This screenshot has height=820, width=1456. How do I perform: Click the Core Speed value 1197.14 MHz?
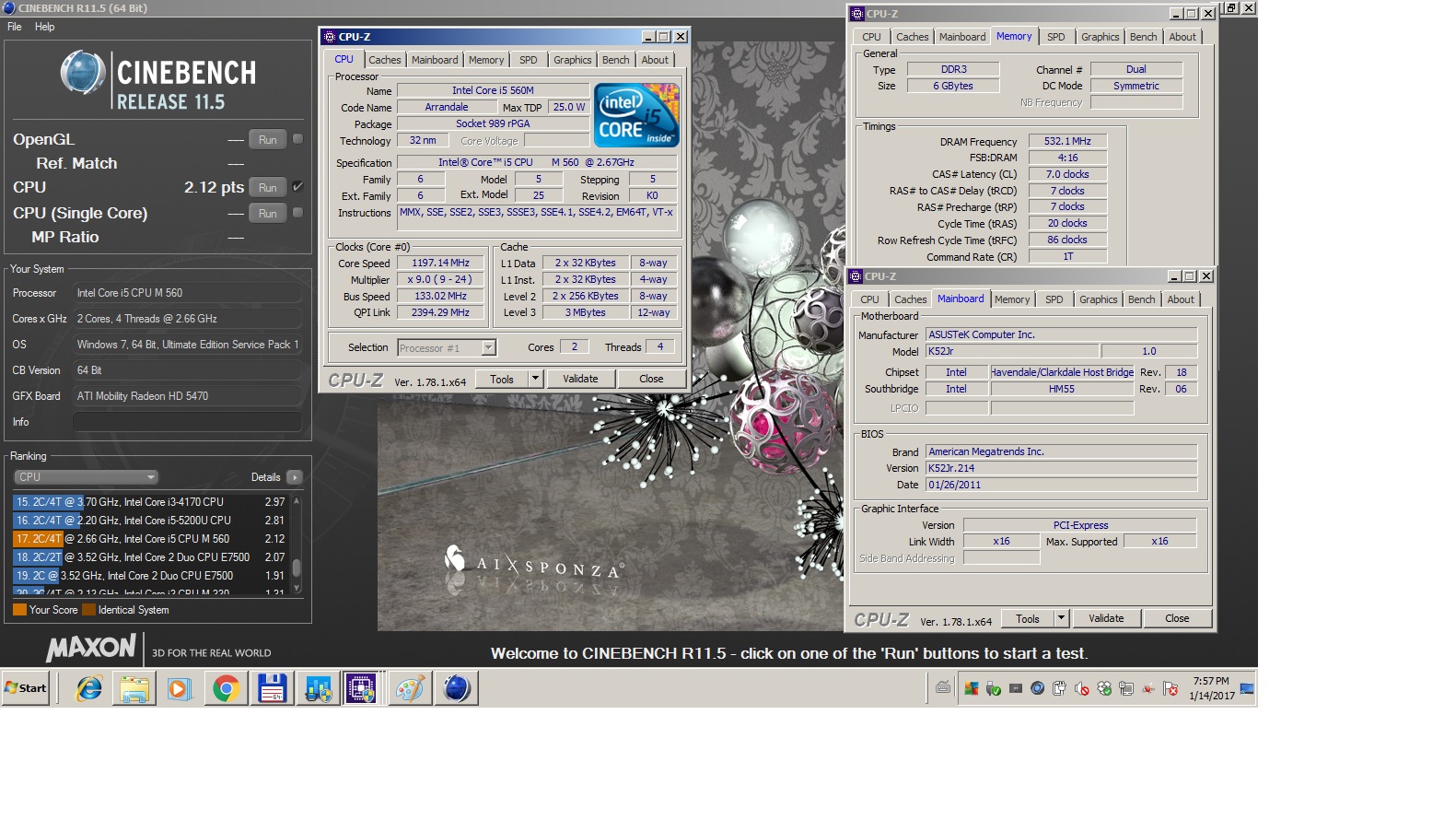click(440, 263)
